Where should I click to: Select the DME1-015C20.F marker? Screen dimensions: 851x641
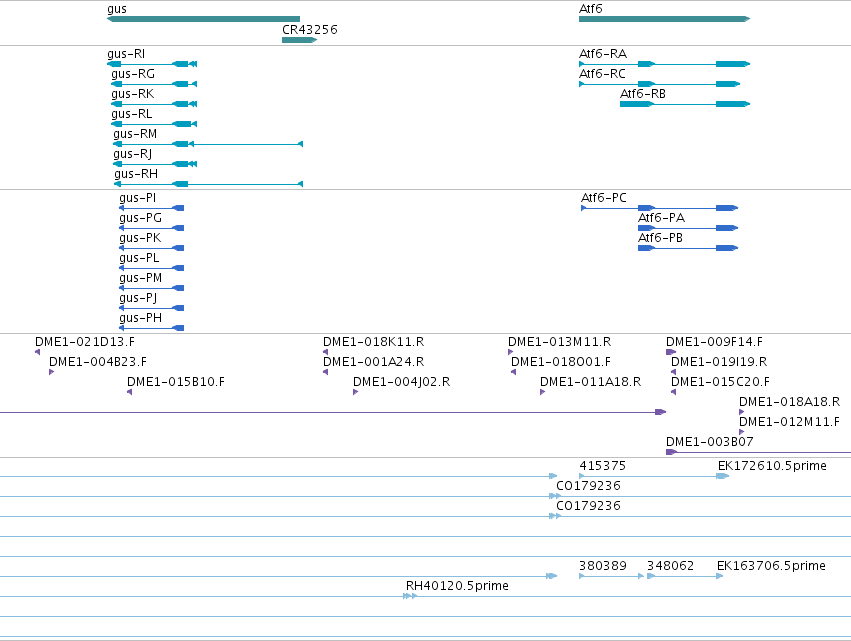pyautogui.click(x=674, y=392)
